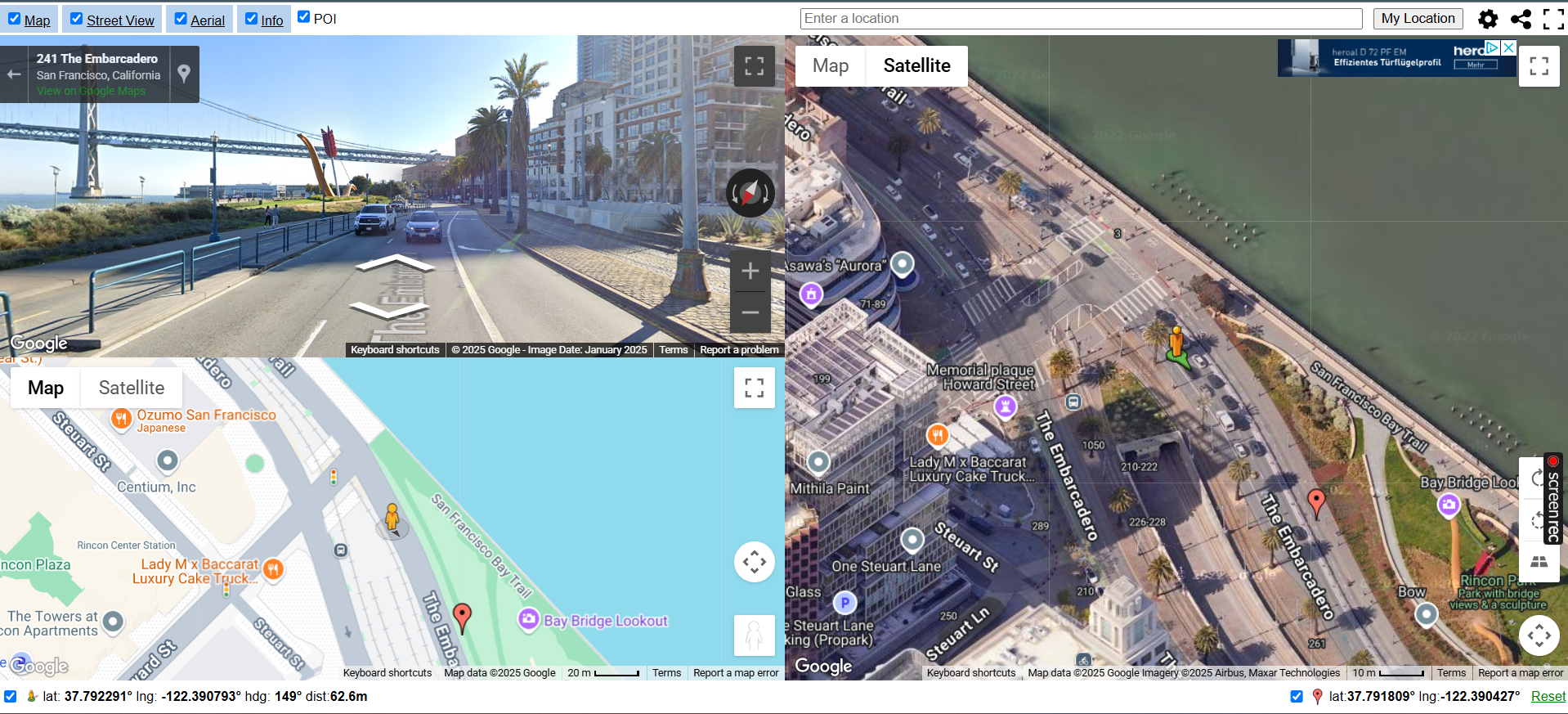This screenshot has width=1568, height=714.
Task: Toggle the aerial tilt view button
Action: (1539, 562)
